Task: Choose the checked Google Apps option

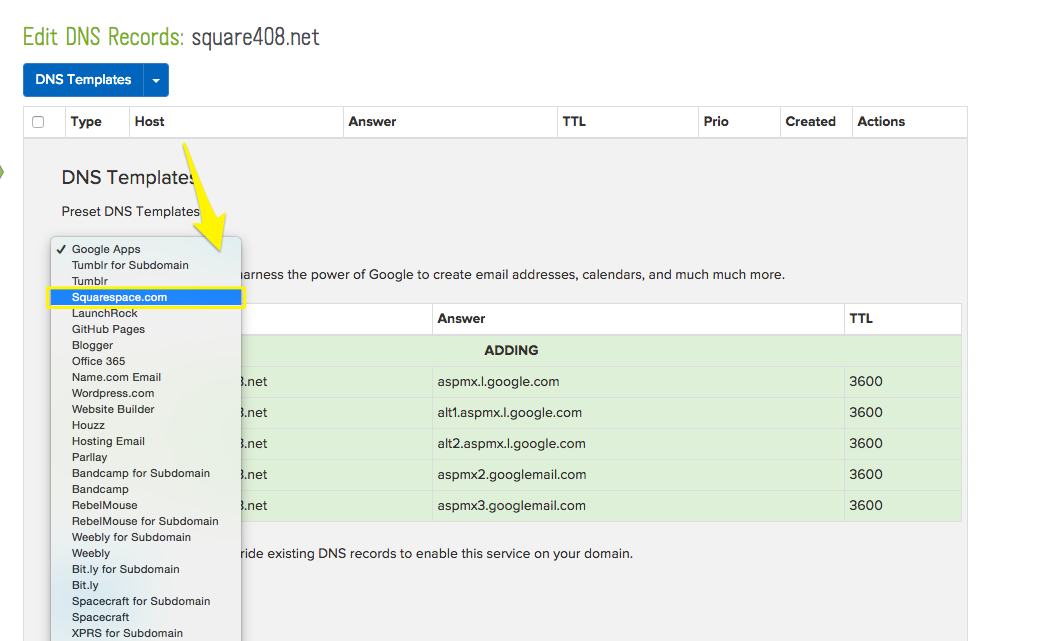Action: [x=106, y=249]
